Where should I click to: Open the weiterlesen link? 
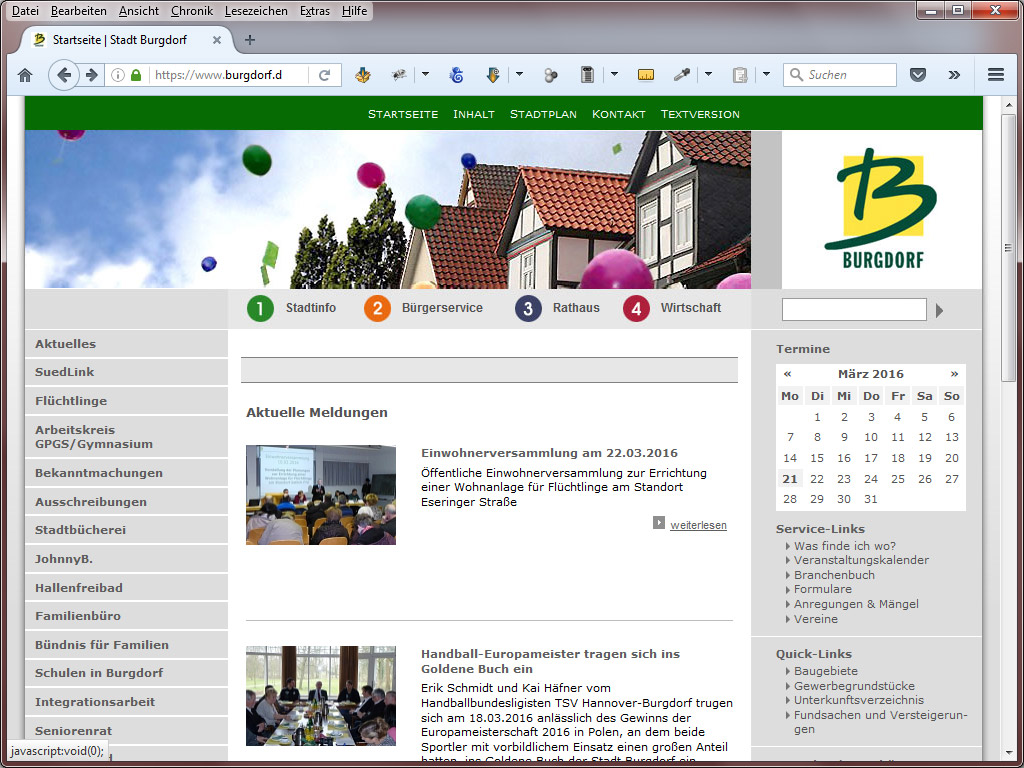[x=698, y=525]
